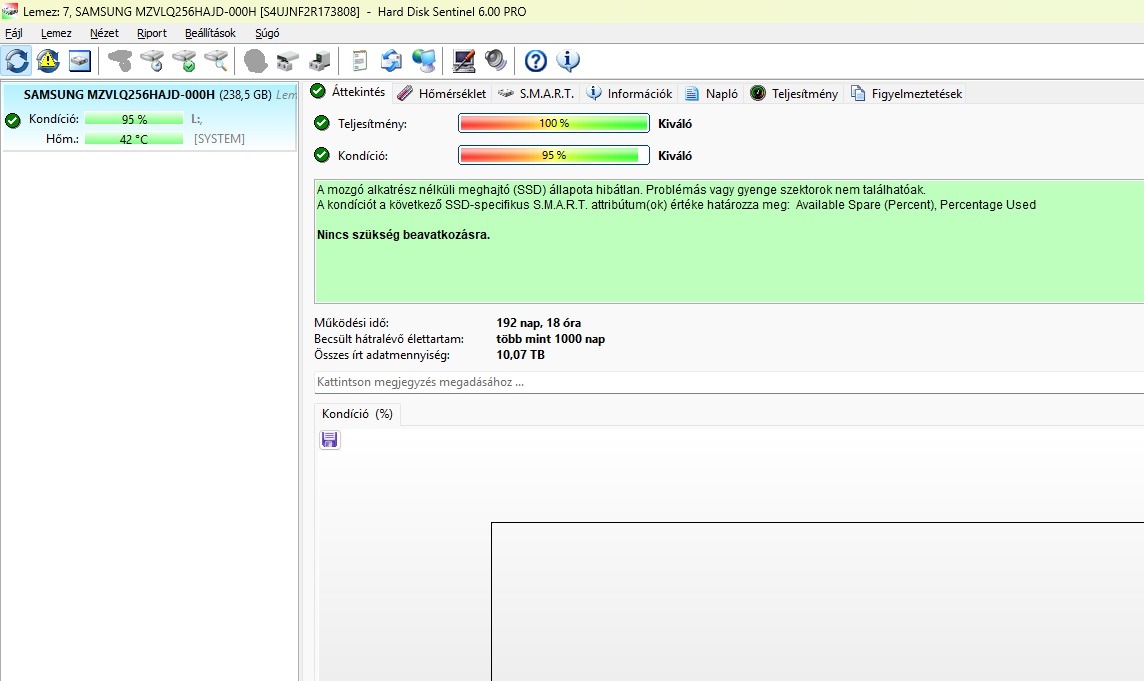Screen dimensions: 1144x681
Task: Click the Kondíció 95 % bar in the overview panel
Action: tap(554, 155)
